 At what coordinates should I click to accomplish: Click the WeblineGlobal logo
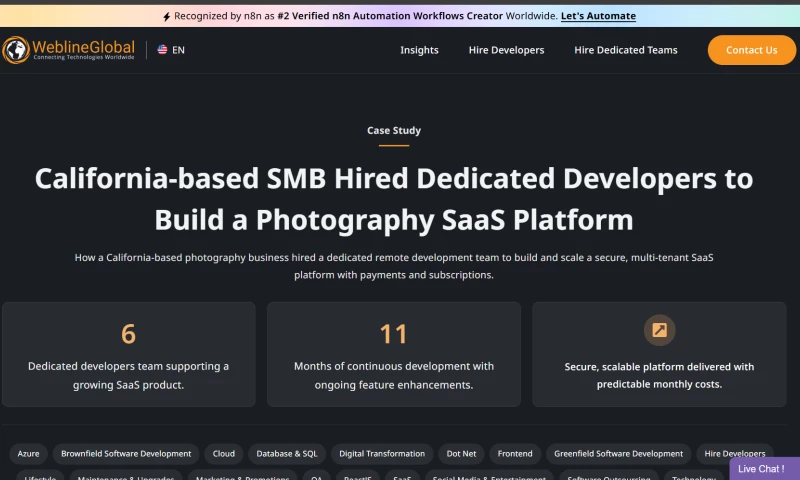[68, 49]
